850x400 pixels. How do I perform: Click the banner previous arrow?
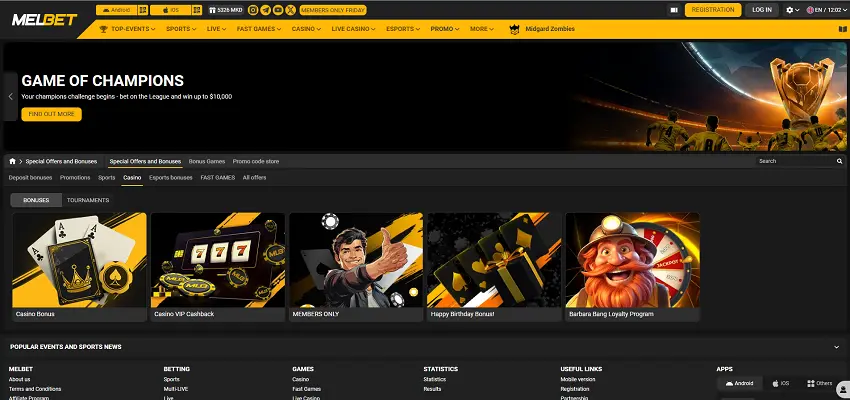10,96
